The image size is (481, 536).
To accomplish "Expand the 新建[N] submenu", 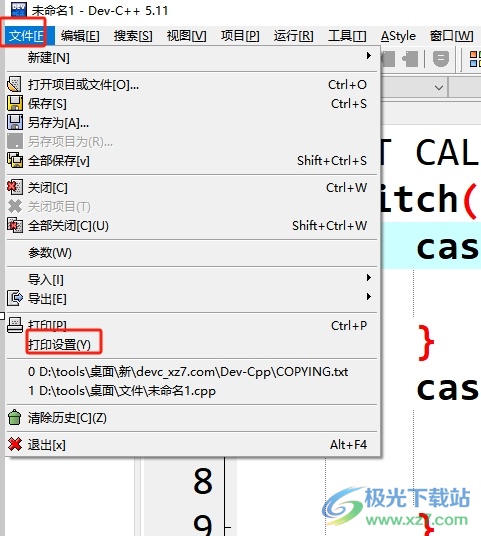I will [x=192, y=57].
